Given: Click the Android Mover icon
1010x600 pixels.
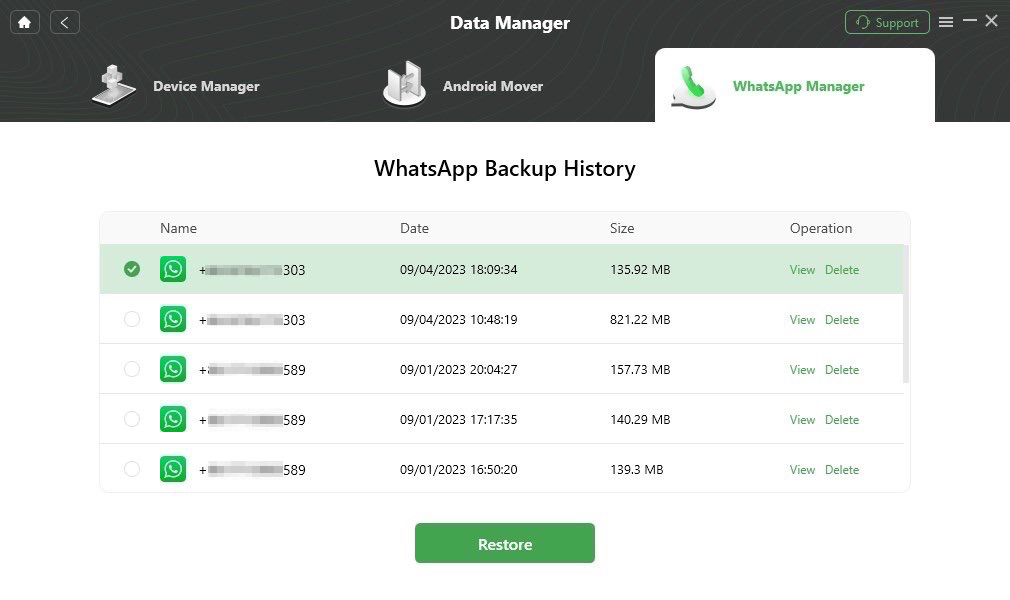Looking at the screenshot, I should point(405,84).
